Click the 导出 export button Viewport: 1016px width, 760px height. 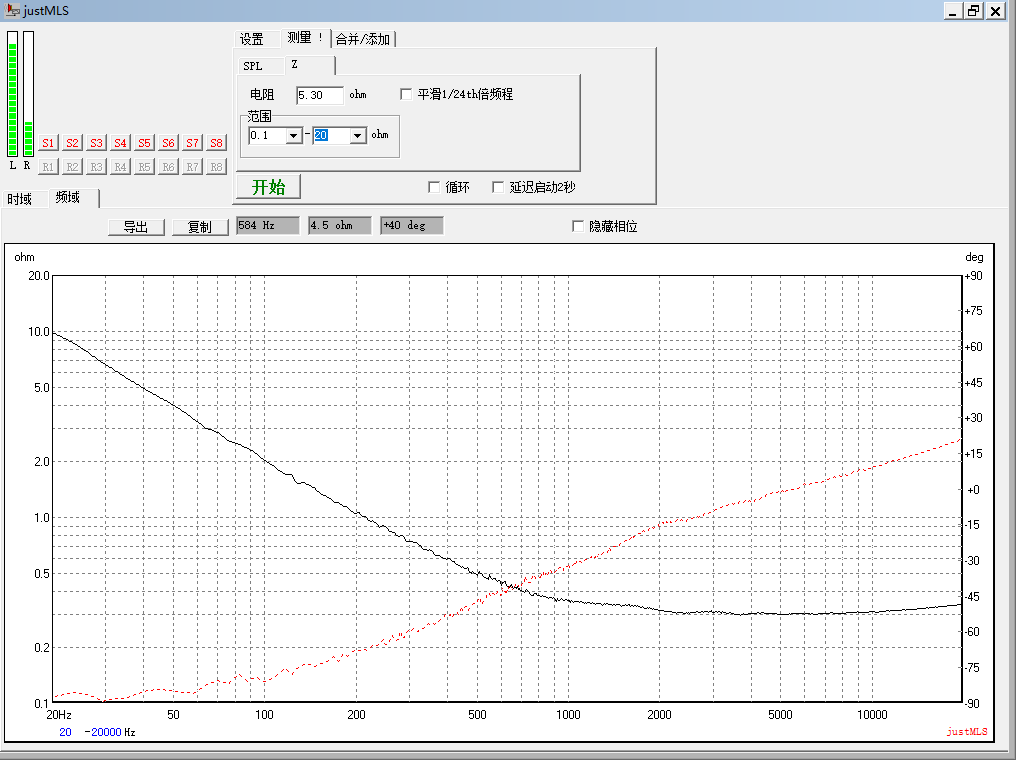(x=136, y=227)
